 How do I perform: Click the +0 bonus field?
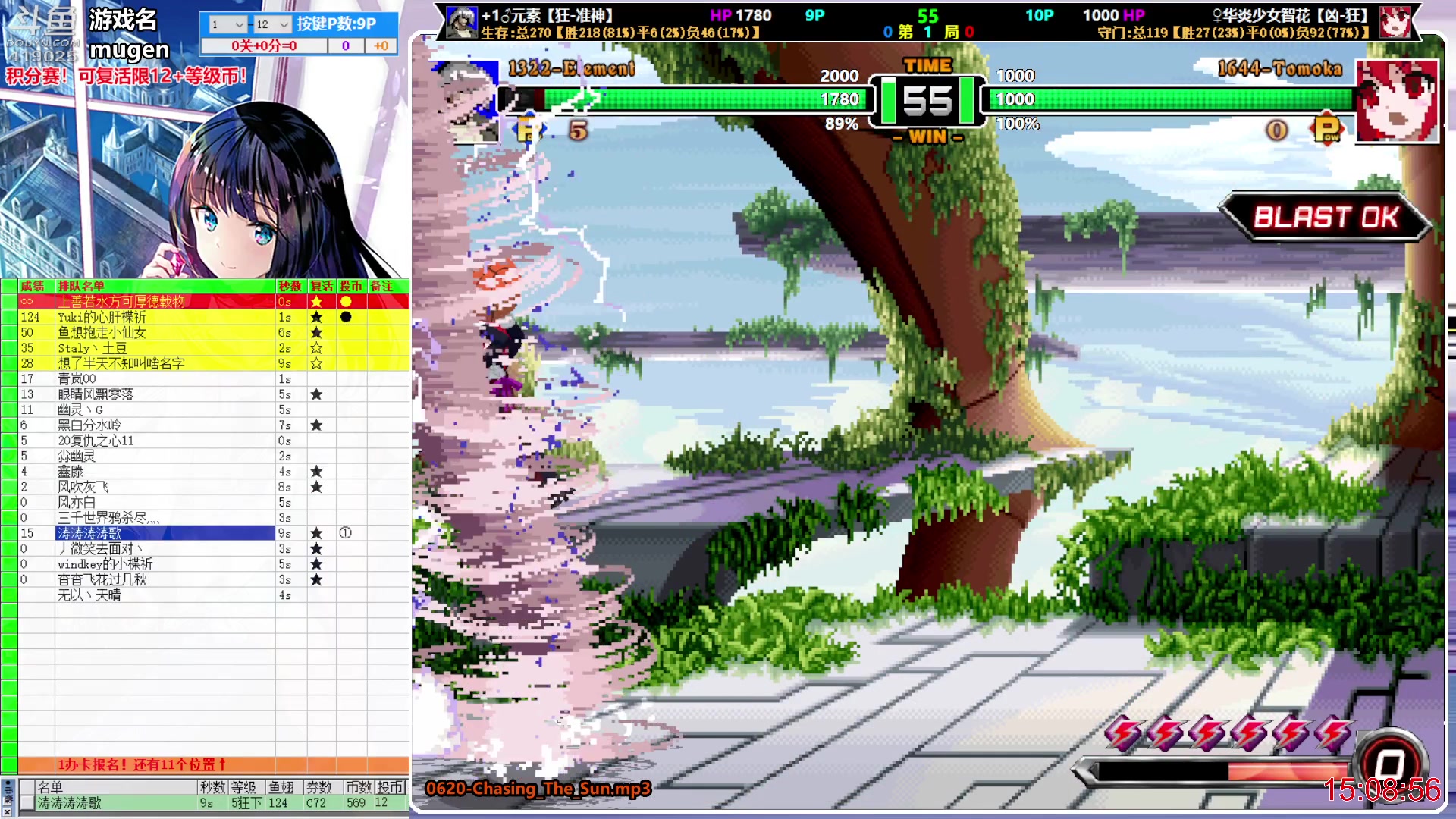pos(381,46)
